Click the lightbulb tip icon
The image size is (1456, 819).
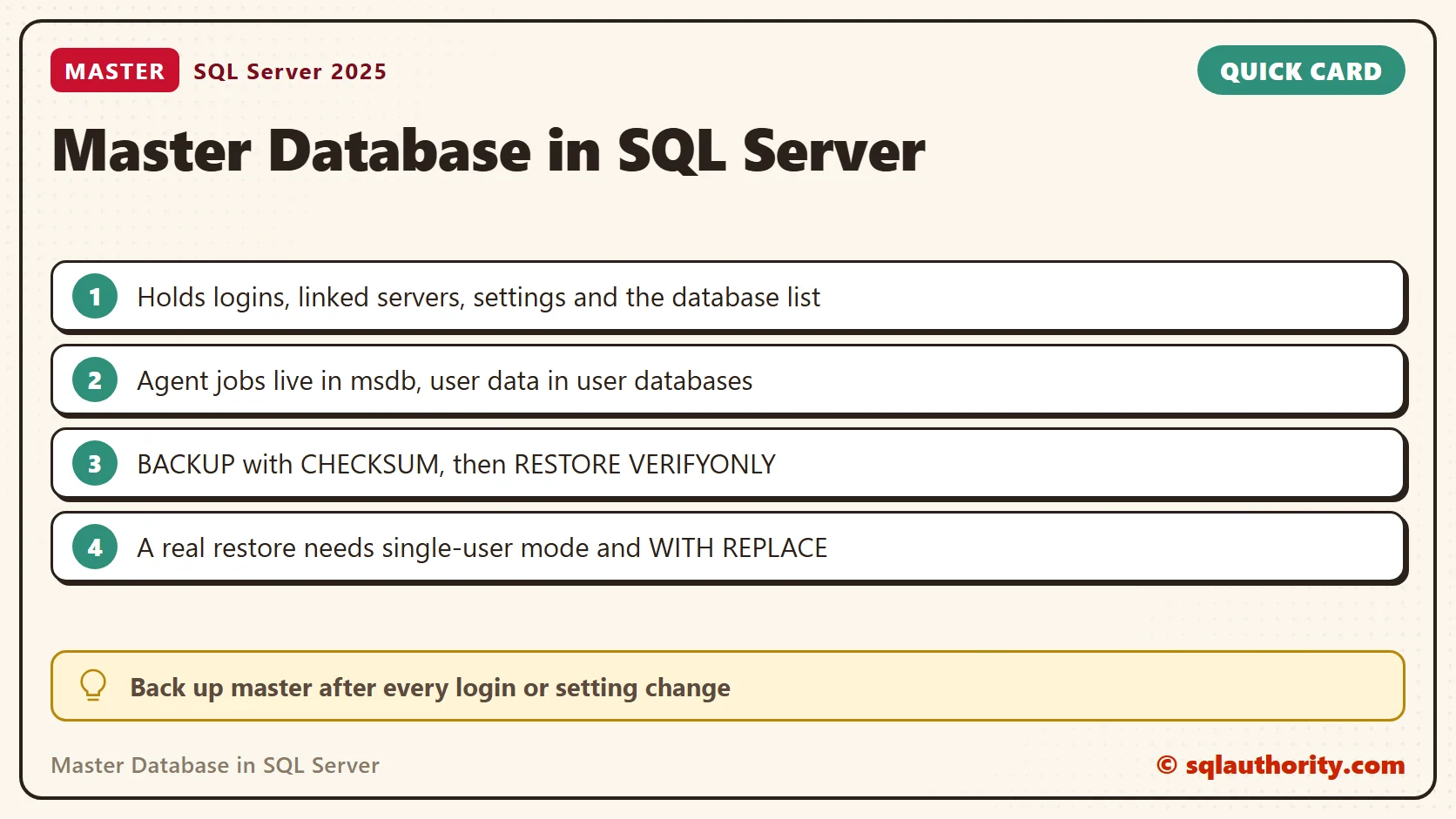(93, 686)
